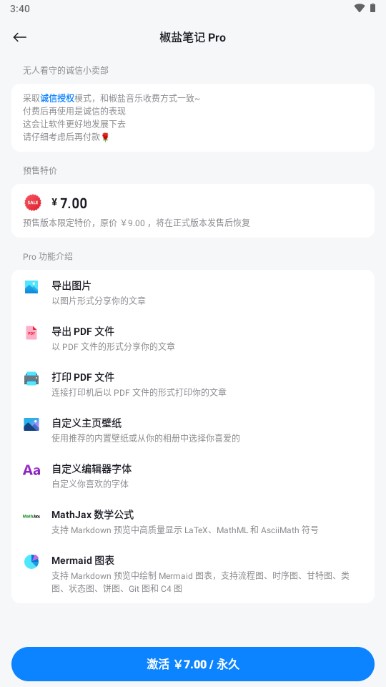Open the 导出图片 feature item
This screenshot has width=386, height=687.
coord(193,293)
